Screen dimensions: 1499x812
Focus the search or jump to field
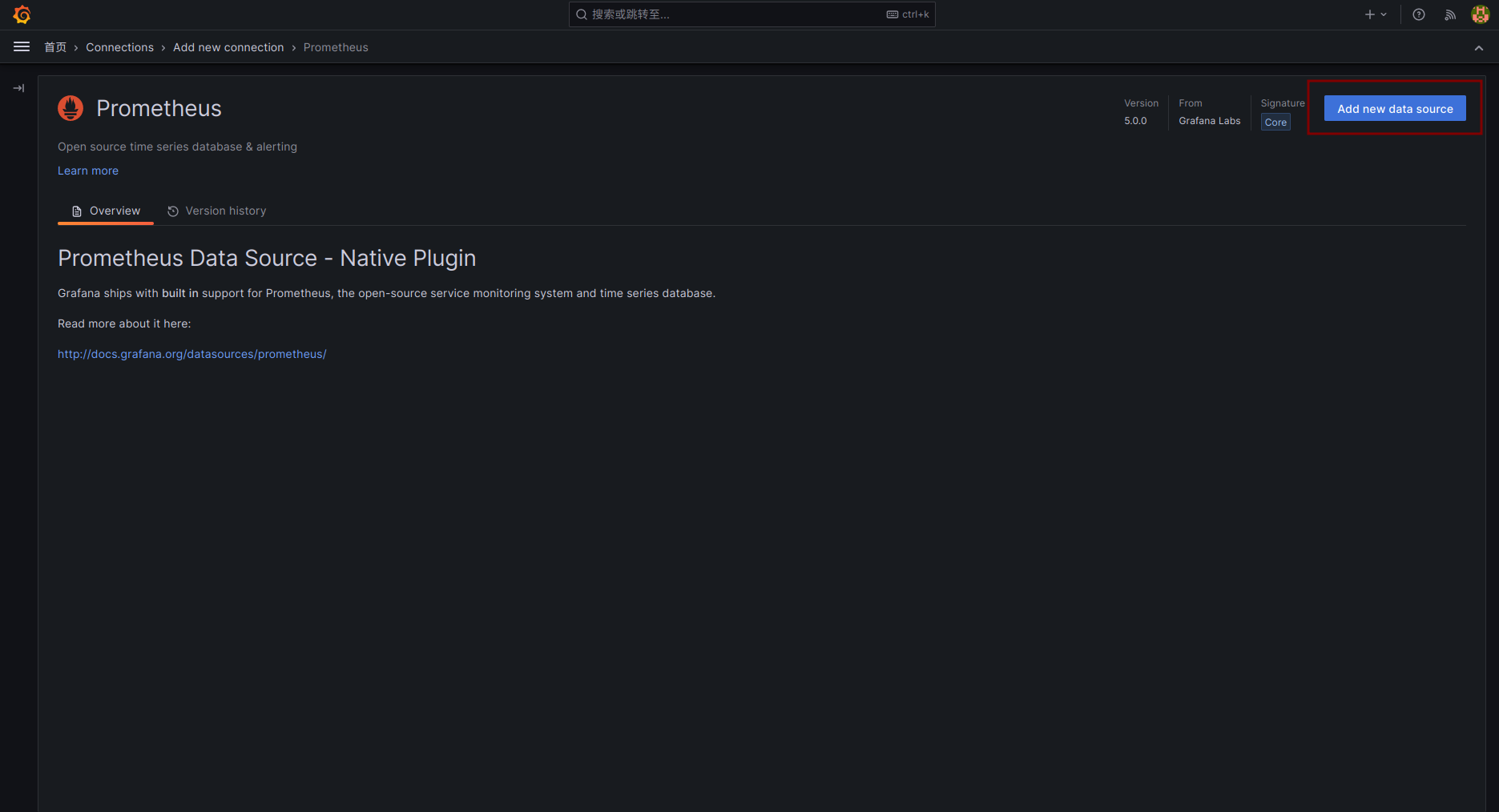pyautogui.click(x=737, y=14)
